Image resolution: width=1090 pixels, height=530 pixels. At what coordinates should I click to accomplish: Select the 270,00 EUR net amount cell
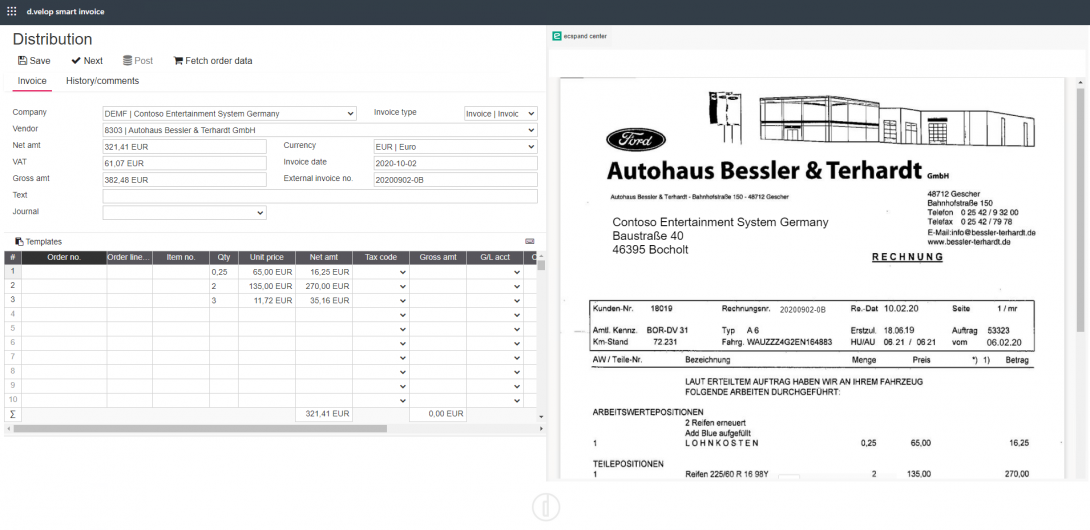point(324,287)
